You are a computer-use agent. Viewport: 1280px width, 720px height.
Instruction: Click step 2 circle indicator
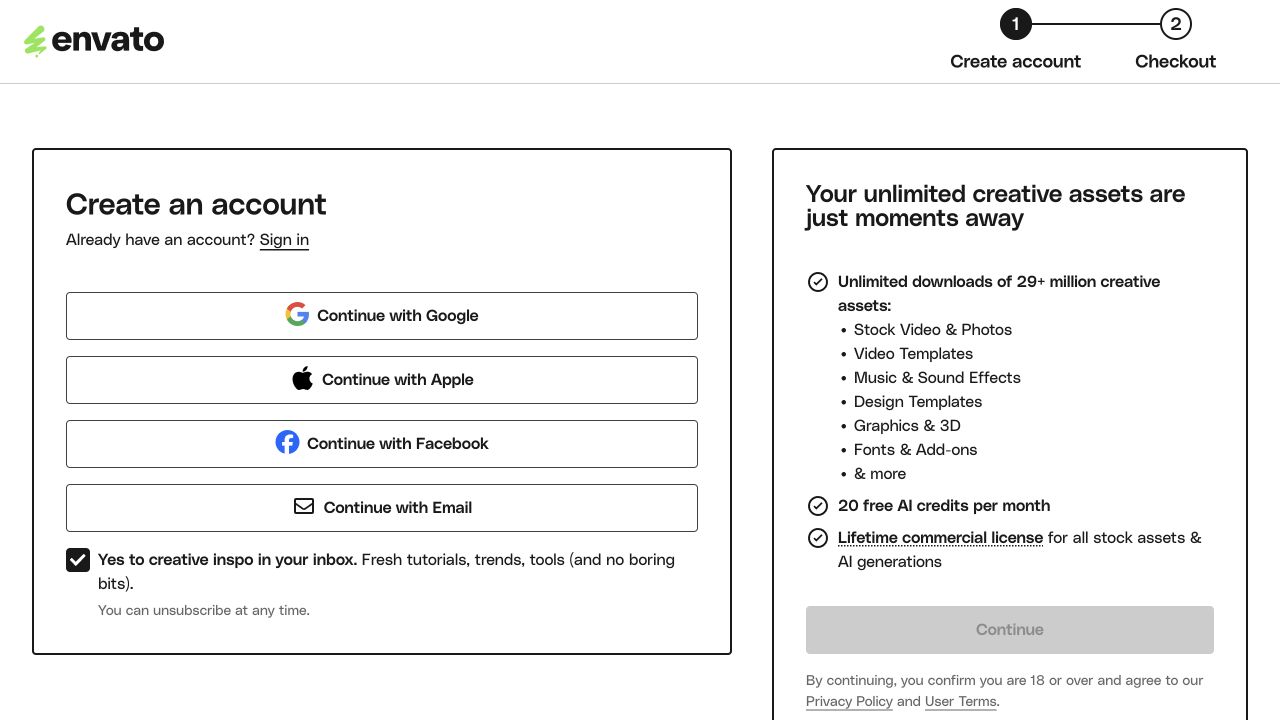pyautogui.click(x=1175, y=24)
